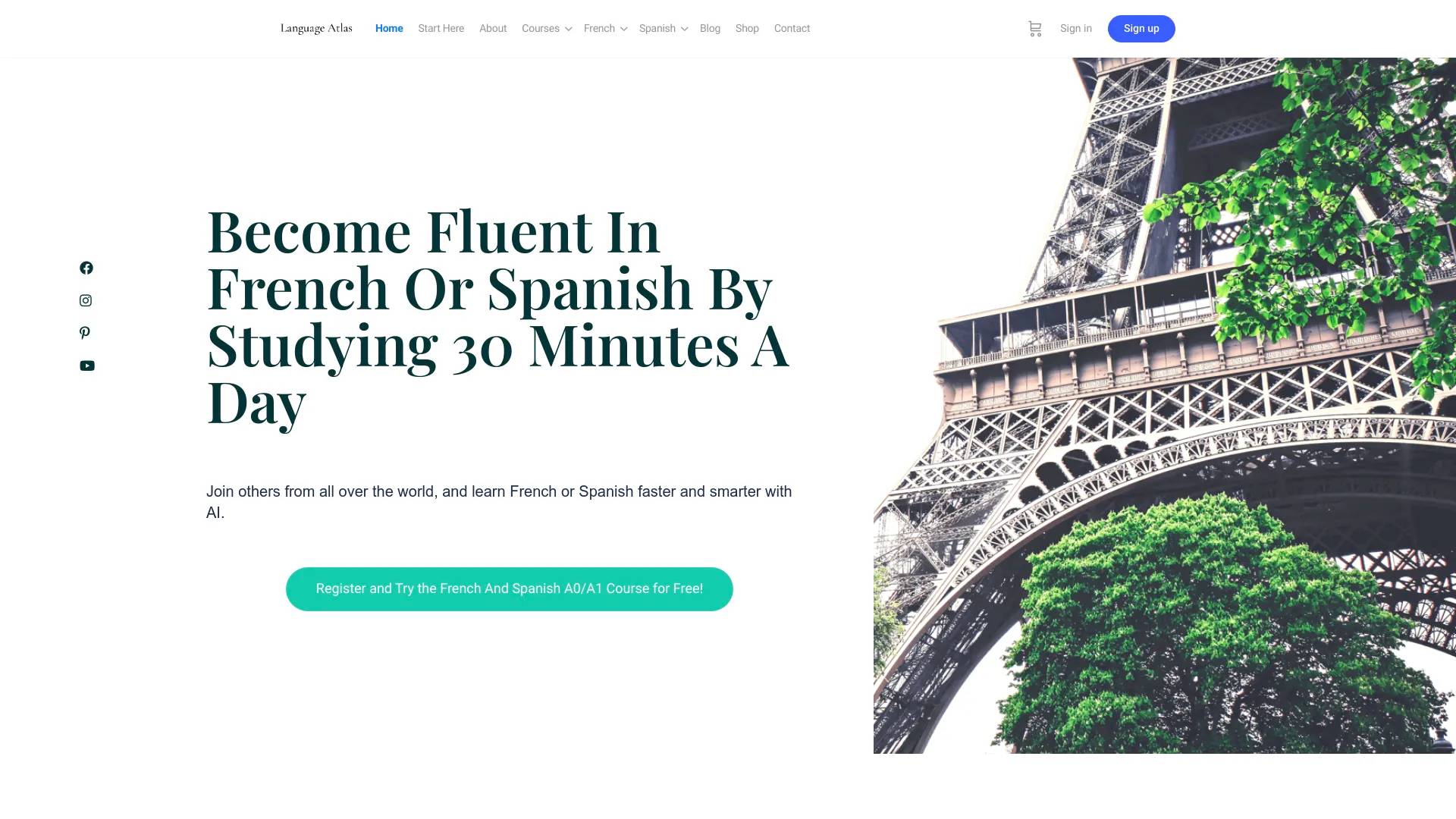
Task: Click the Contact navigation item
Action: pyautogui.click(x=791, y=28)
